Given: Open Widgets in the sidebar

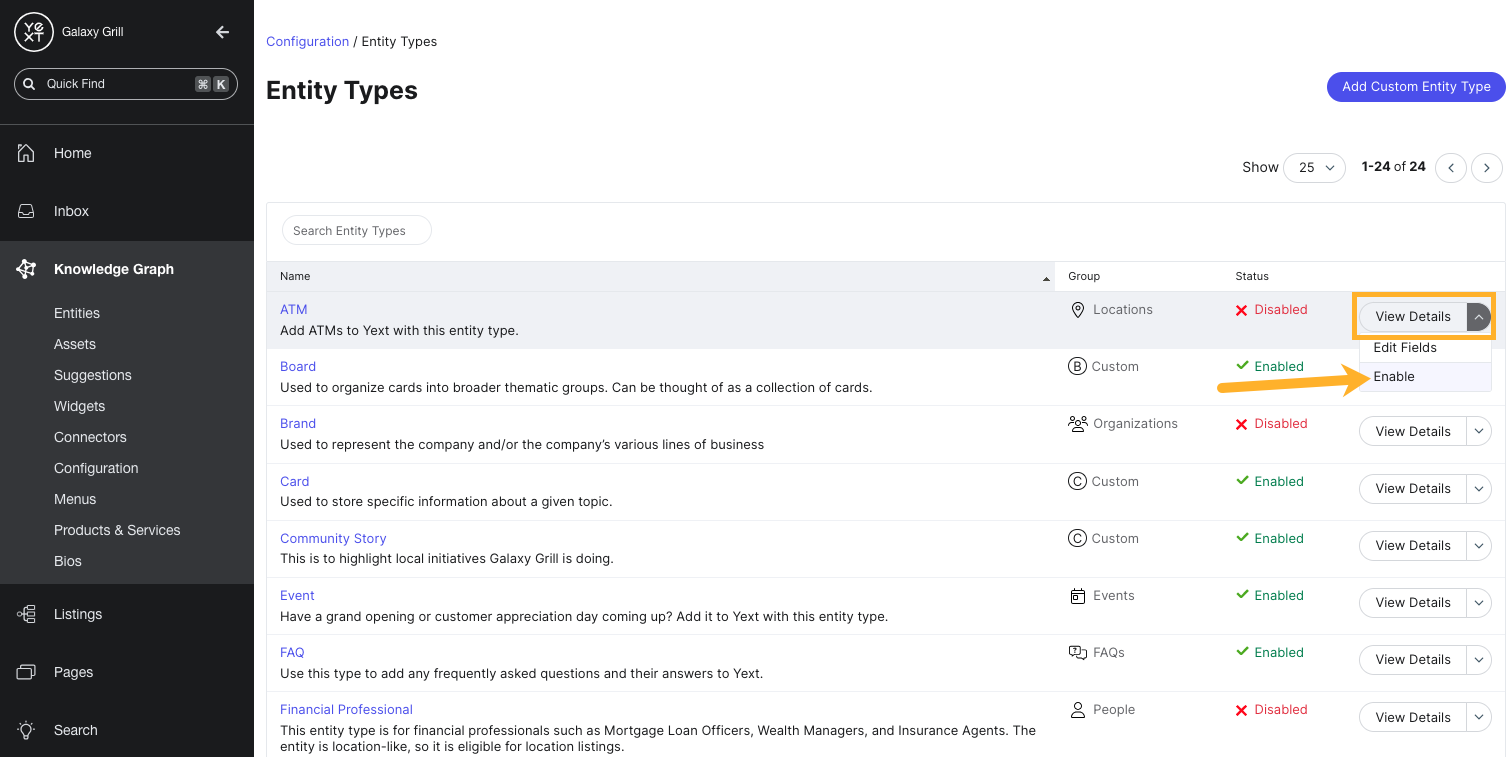Looking at the screenshot, I should click(80, 406).
